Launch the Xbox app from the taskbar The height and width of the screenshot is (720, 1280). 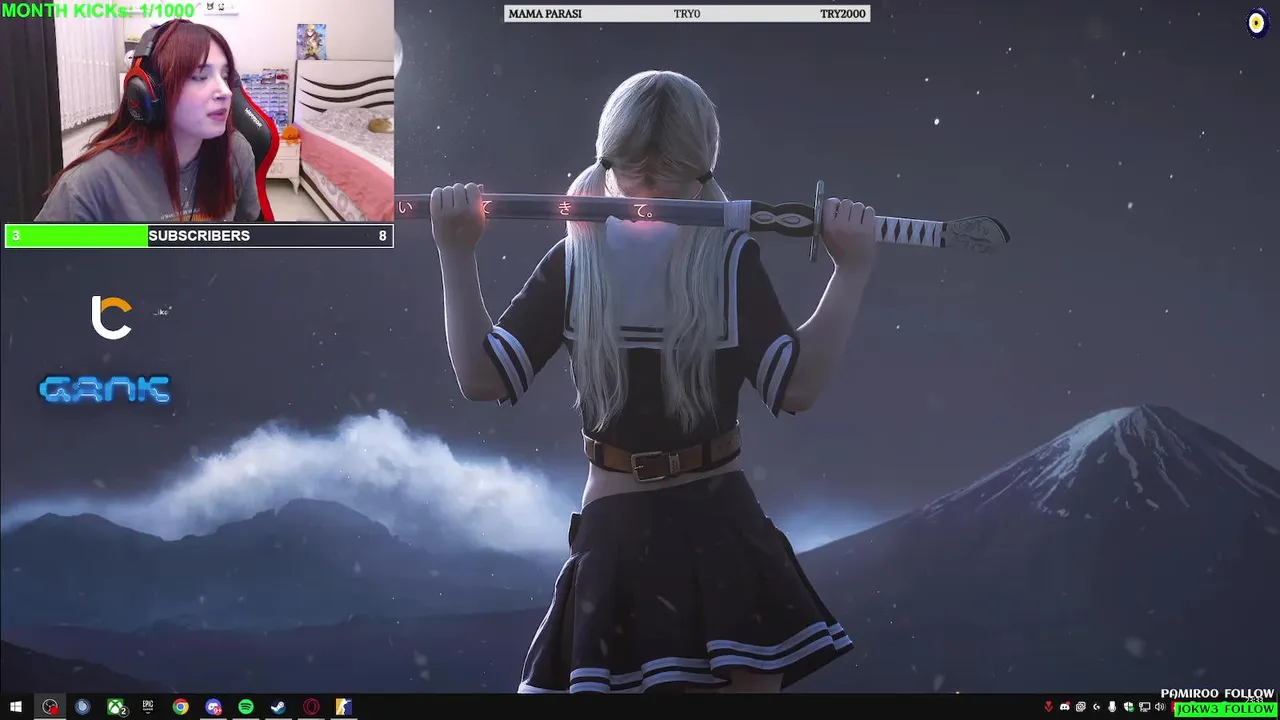116,707
